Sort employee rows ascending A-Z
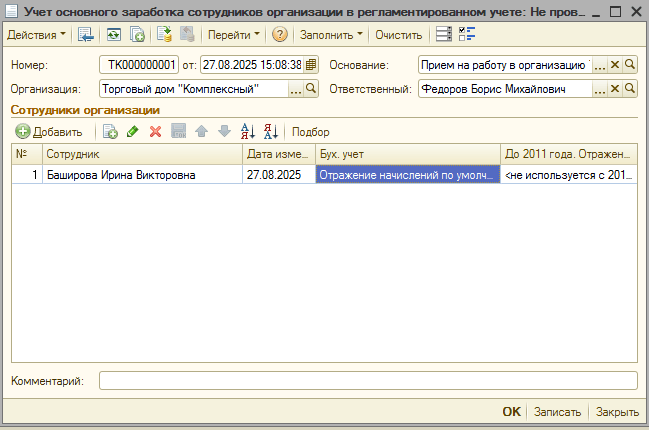This screenshot has height=430, width=649. (248, 132)
